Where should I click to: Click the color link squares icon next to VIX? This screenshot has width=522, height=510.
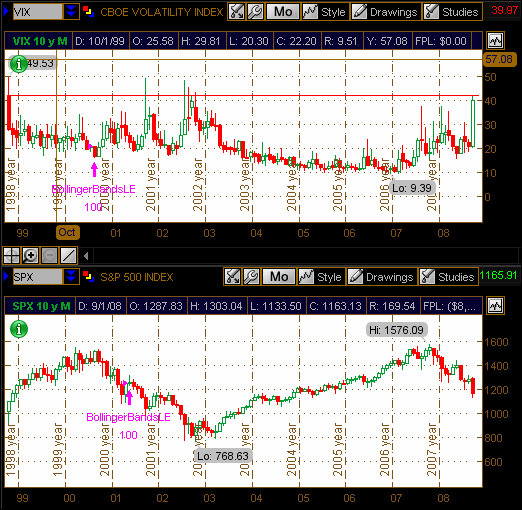pos(88,12)
